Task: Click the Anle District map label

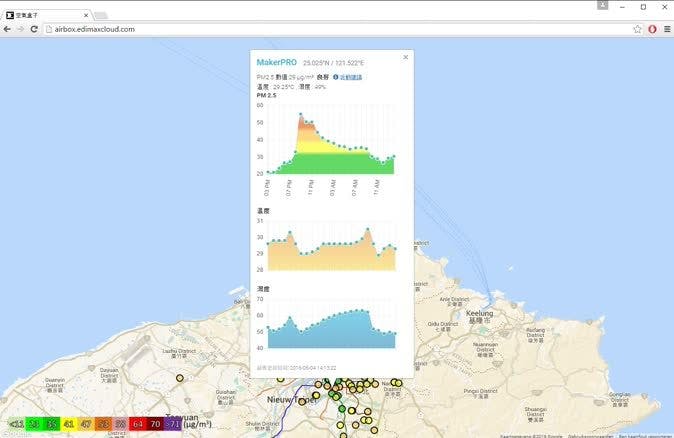Action: pos(454,301)
